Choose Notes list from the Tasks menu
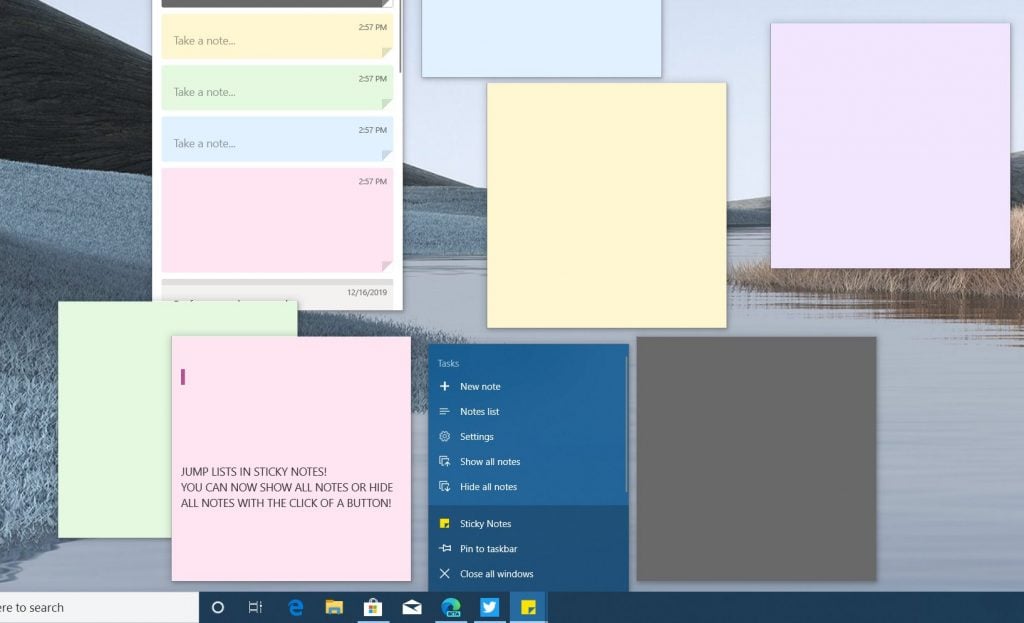The height and width of the screenshot is (623, 1024). [479, 412]
